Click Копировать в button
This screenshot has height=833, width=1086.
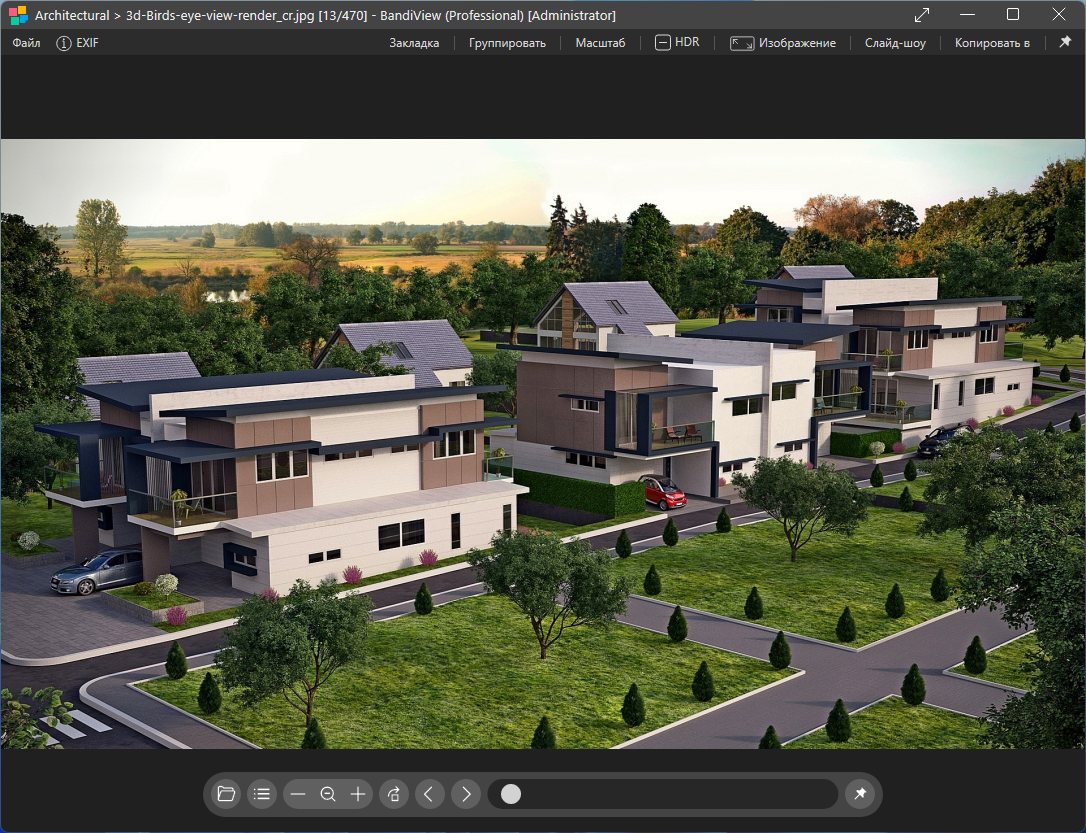click(992, 43)
